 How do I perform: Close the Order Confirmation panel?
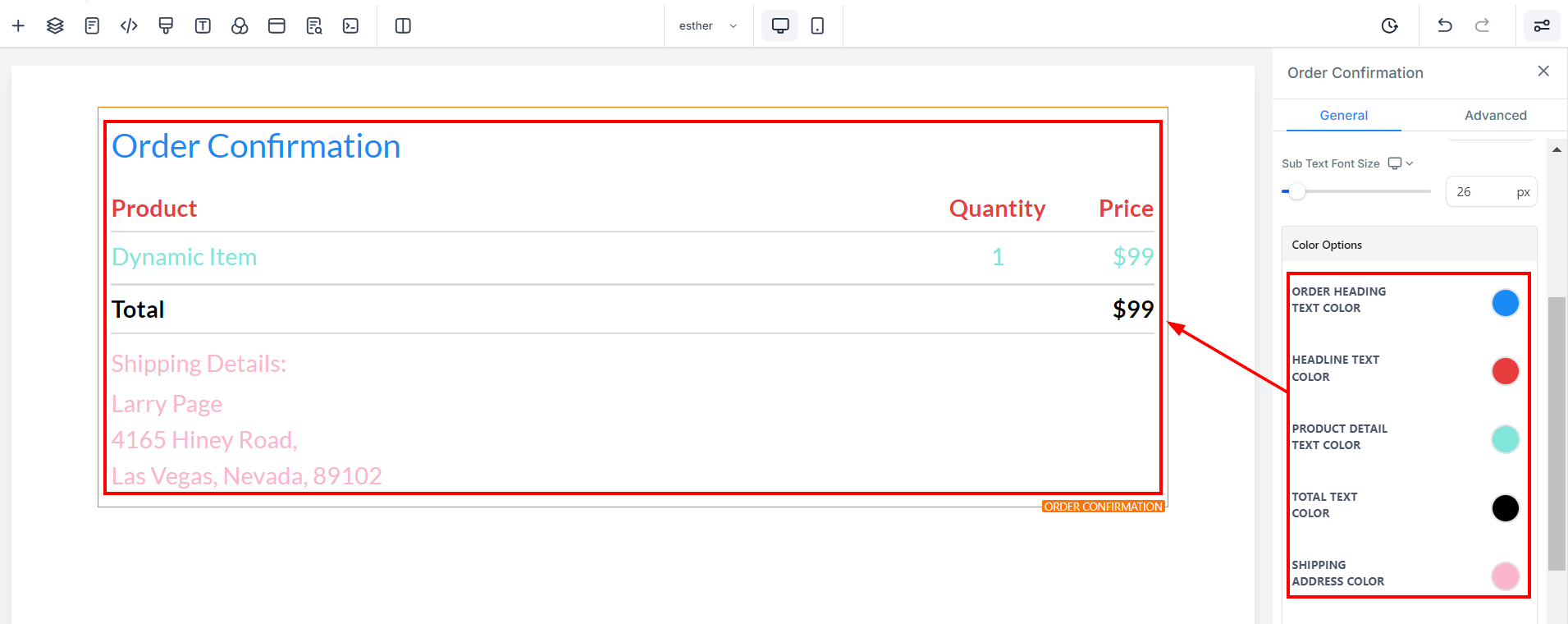click(x=1543, y=71)
